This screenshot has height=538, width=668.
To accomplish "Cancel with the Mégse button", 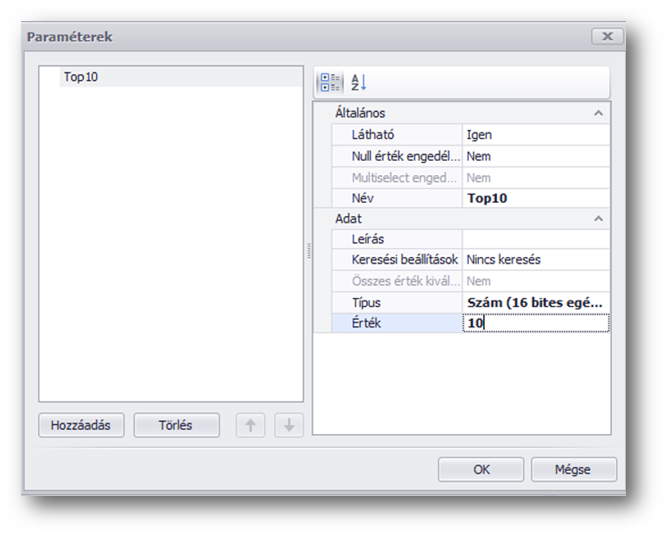I will 573,469.
